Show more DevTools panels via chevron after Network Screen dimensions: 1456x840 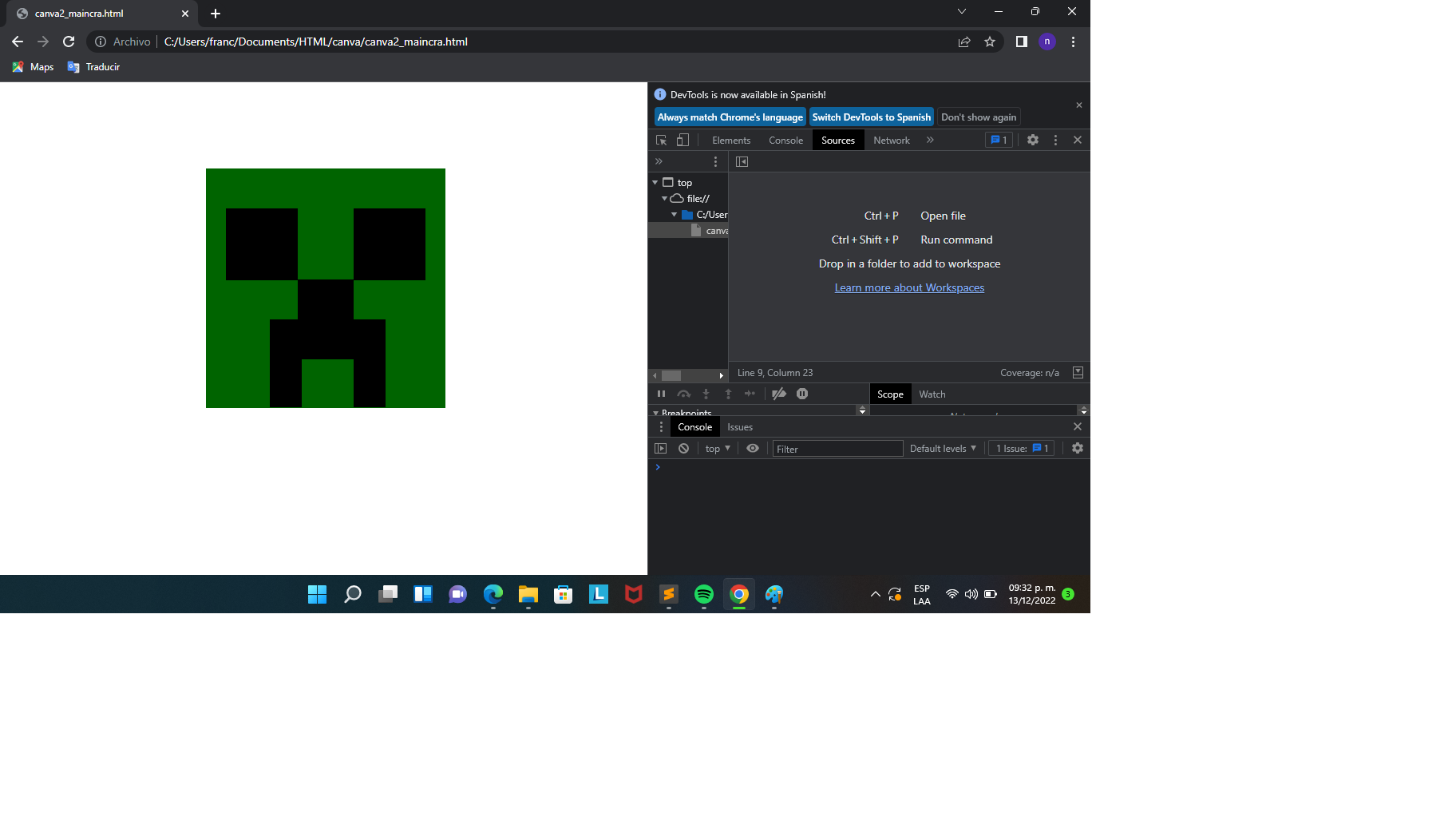coord(930,140)
